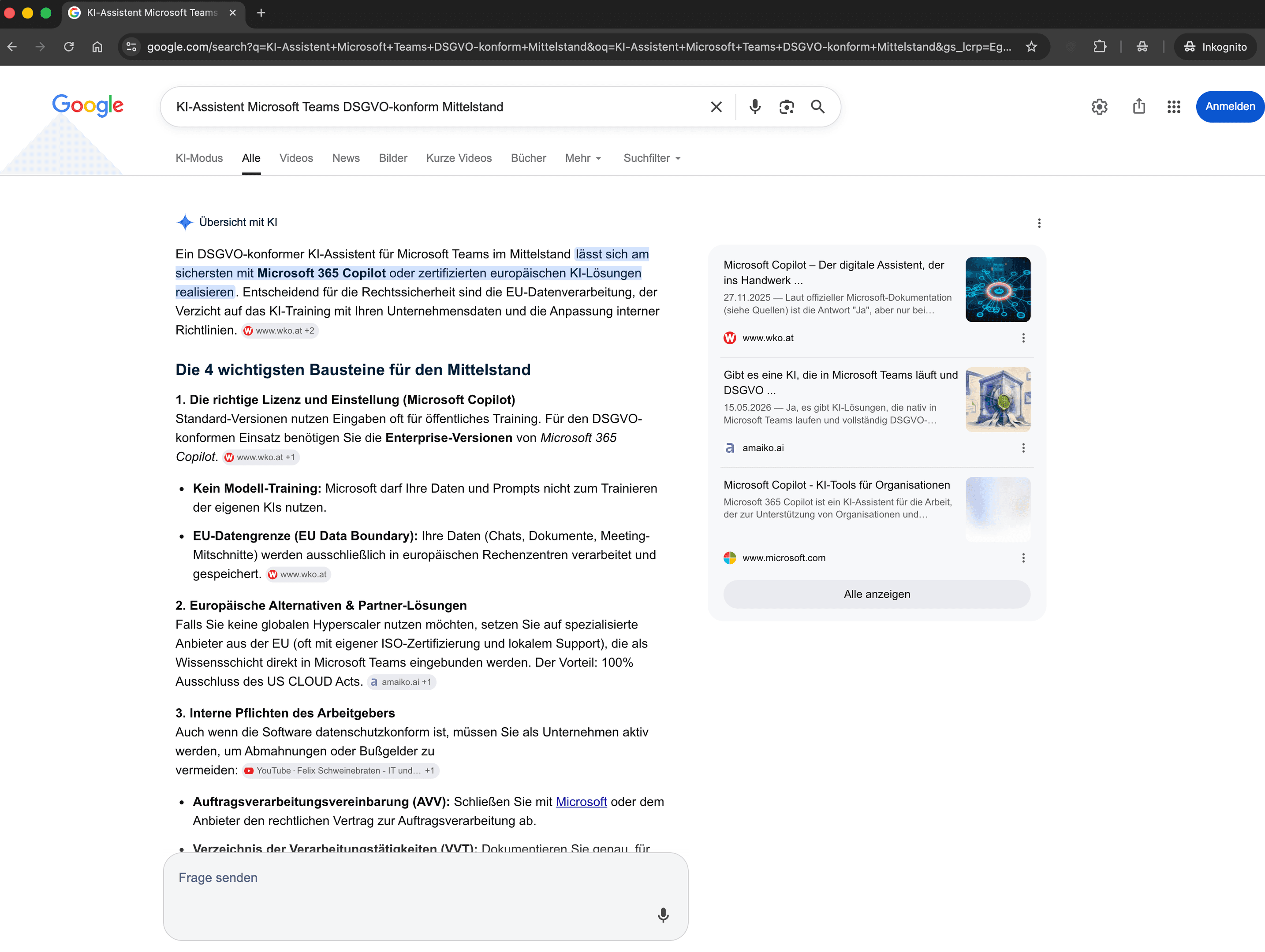
Task: Start voice search with microphone
Action: coord(755,107)
